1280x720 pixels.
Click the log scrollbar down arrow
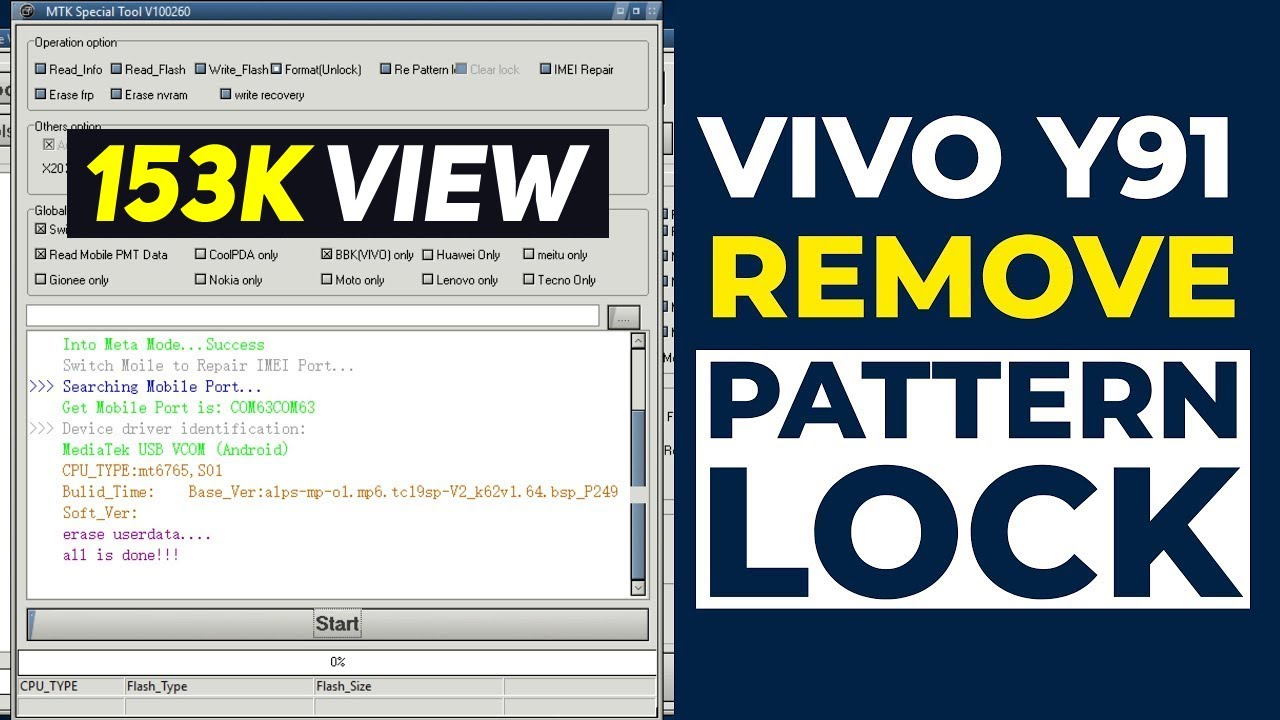[x=639, y=589]
